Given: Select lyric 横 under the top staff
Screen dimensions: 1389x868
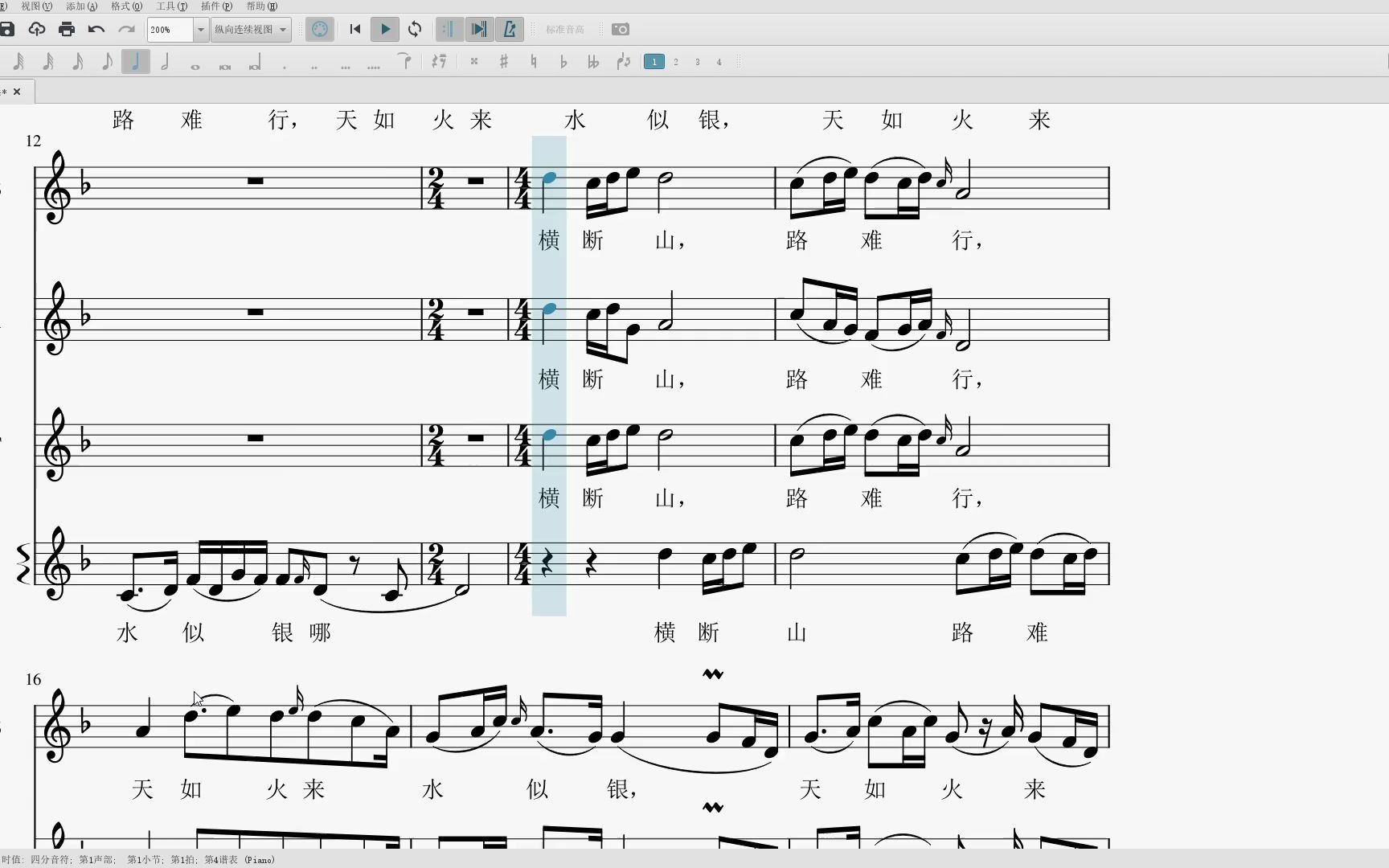Looking at the screenshot, I should click(x=549, y=240).
